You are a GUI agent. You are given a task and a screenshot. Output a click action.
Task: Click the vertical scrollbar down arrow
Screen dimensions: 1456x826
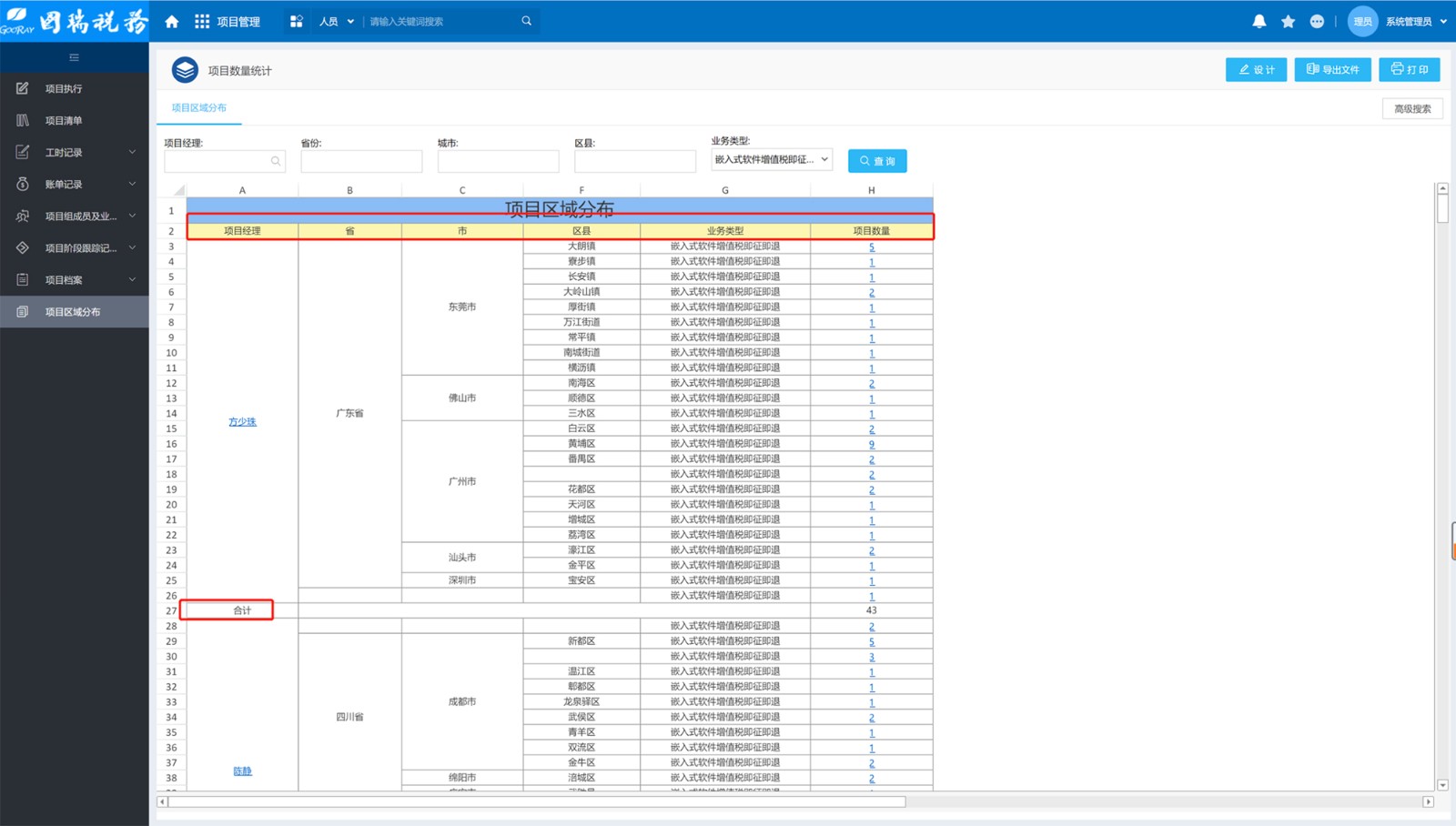coord(1442,785)
